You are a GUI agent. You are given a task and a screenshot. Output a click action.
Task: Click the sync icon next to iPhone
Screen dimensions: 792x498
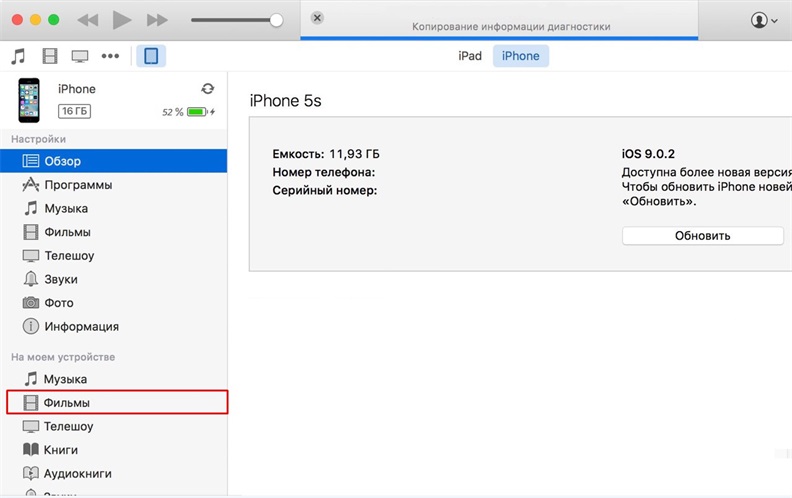pos(208,89)
